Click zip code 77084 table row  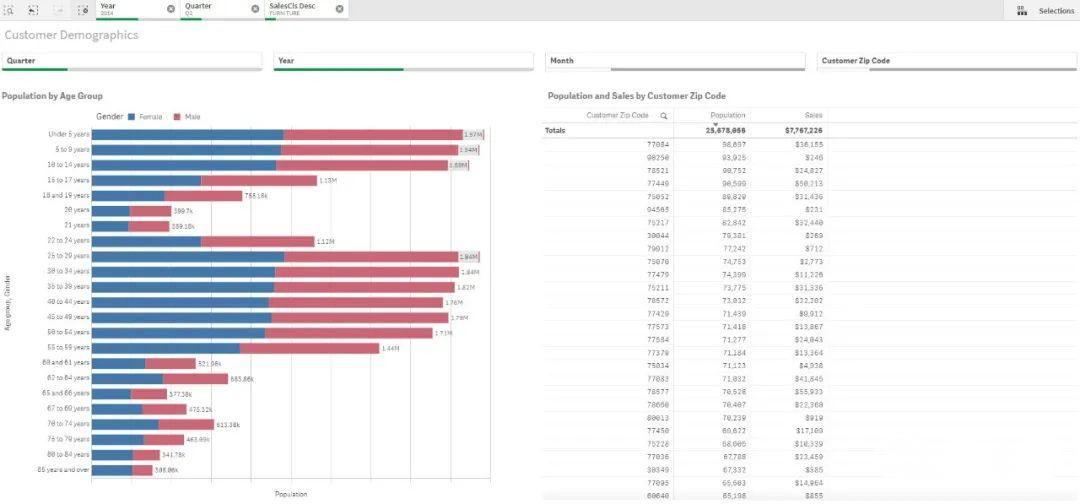658,144
